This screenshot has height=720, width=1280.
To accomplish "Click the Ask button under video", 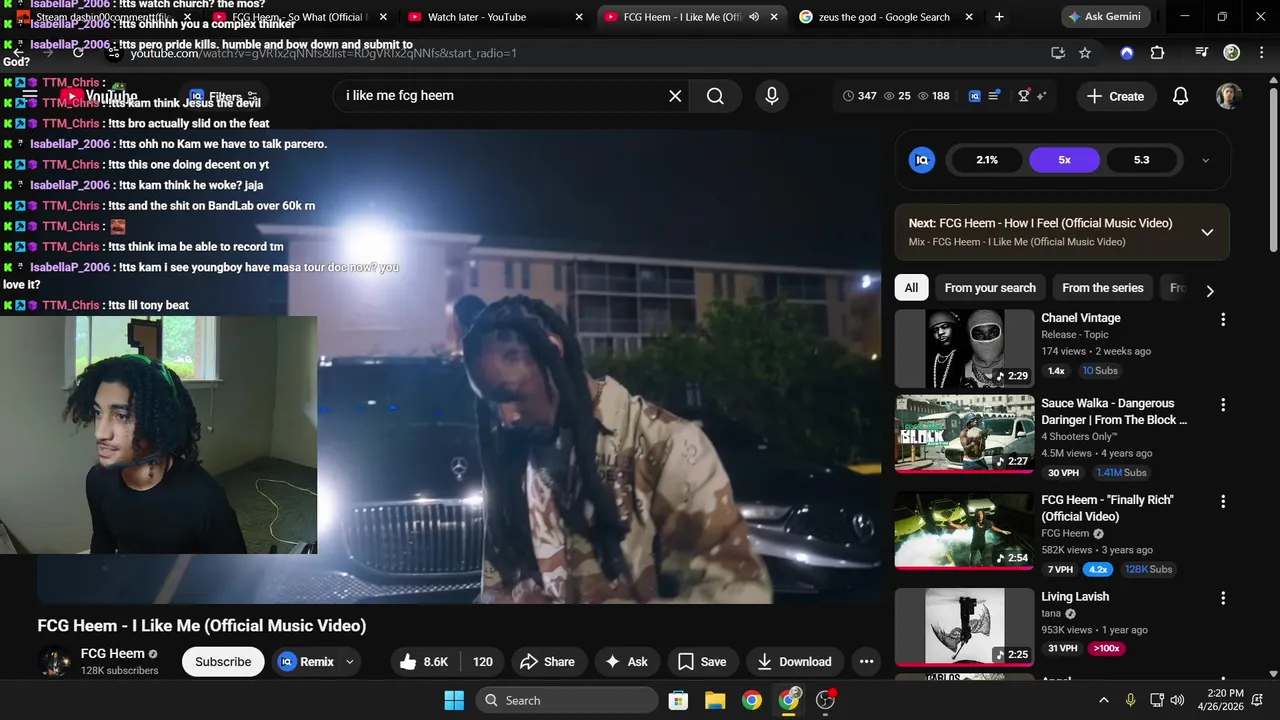I will tap(626, 661).
